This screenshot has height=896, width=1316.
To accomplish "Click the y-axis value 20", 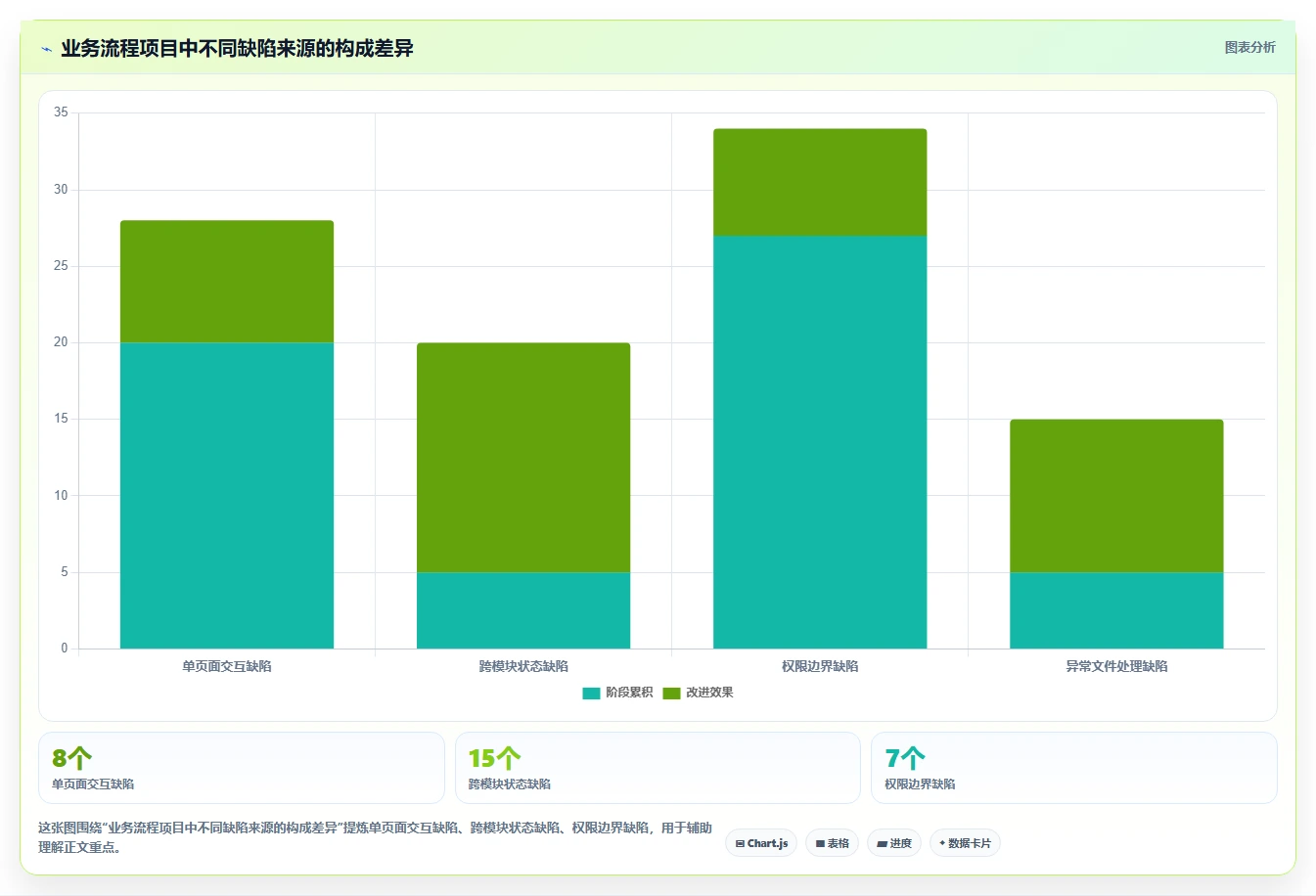I will (61, 342).
